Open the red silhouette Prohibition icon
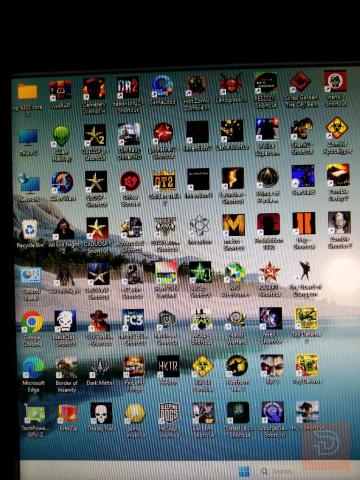360x480 pixels. pos(269,224)
